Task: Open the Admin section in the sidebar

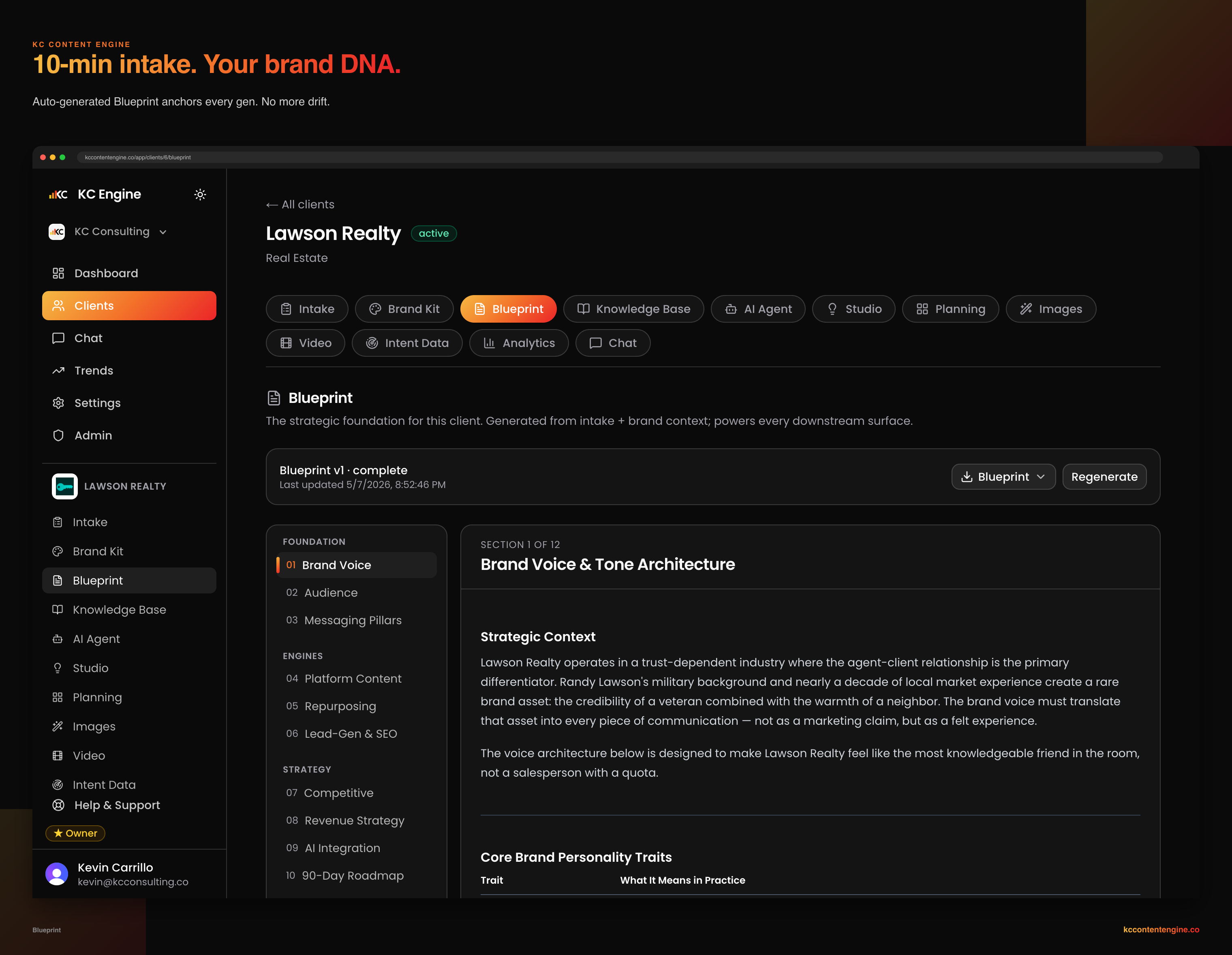Action: 129,435
